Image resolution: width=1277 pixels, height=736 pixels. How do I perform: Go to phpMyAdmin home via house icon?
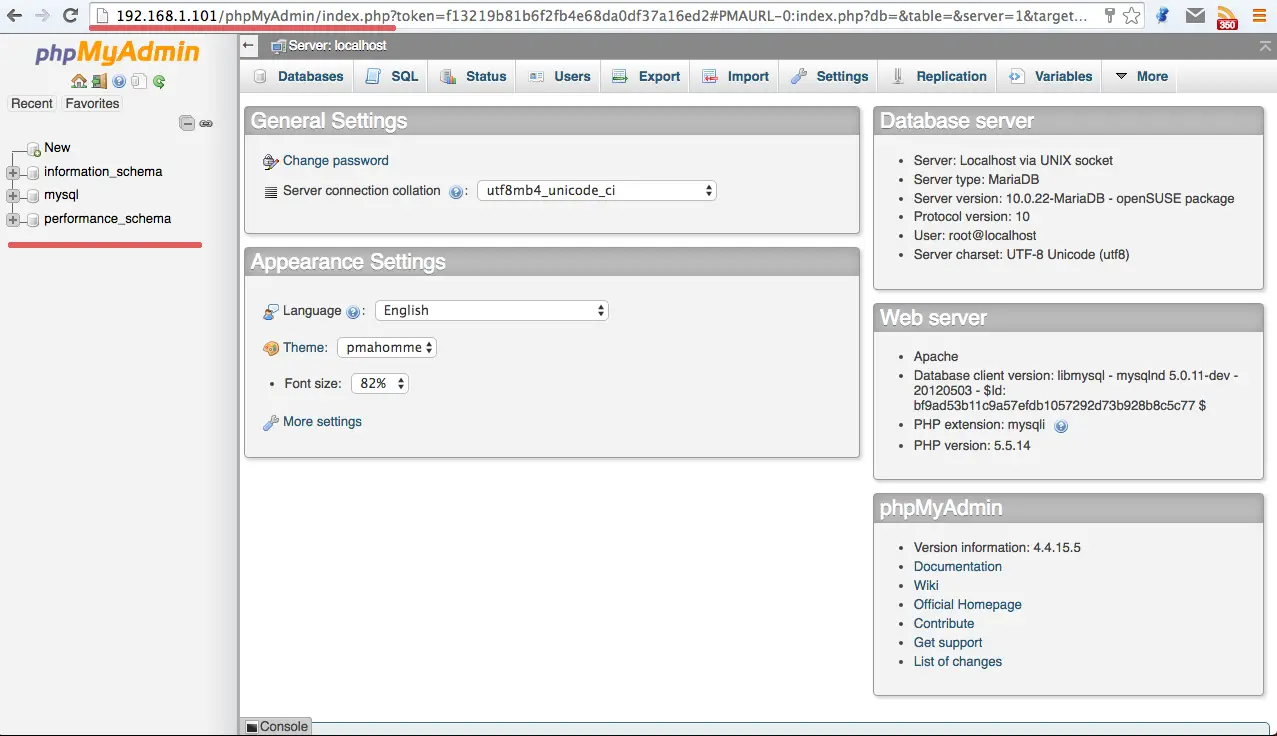pyautogui.click(x=79, y=82)
